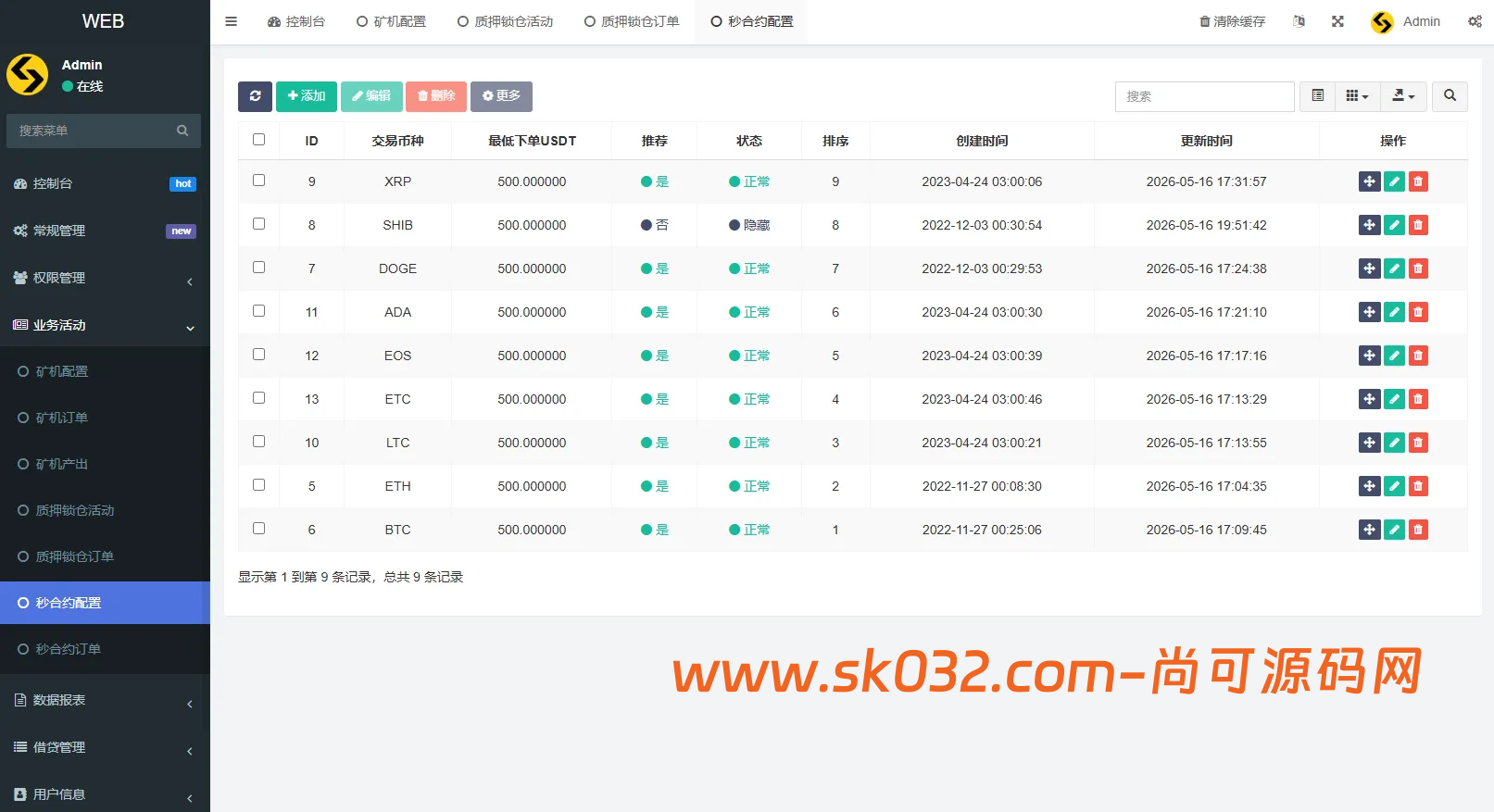The width and height of the screenshot is (1494, 812).
Task: Open 秒合约订单 in the sidebar
Action: pos(105,649)
